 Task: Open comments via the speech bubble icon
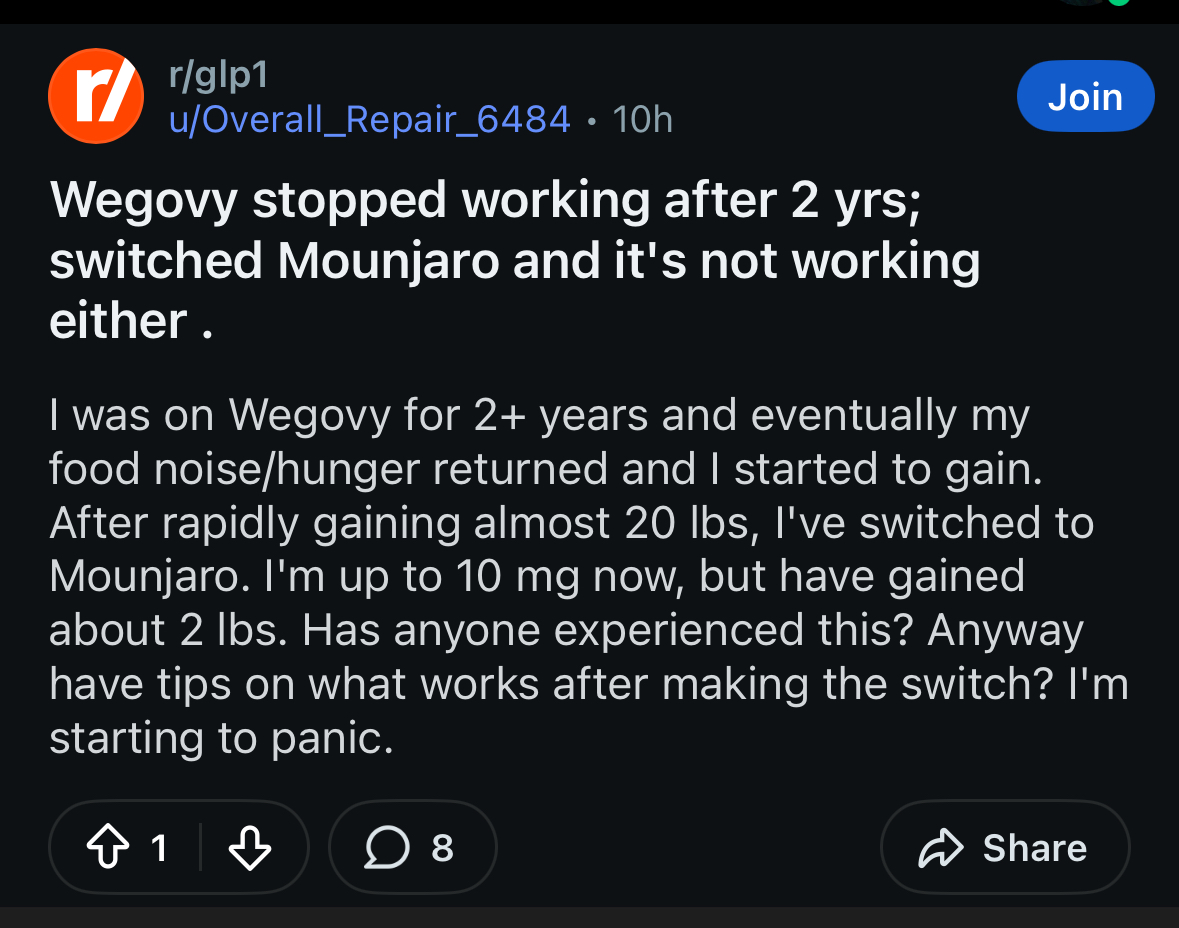click(387, 848)
